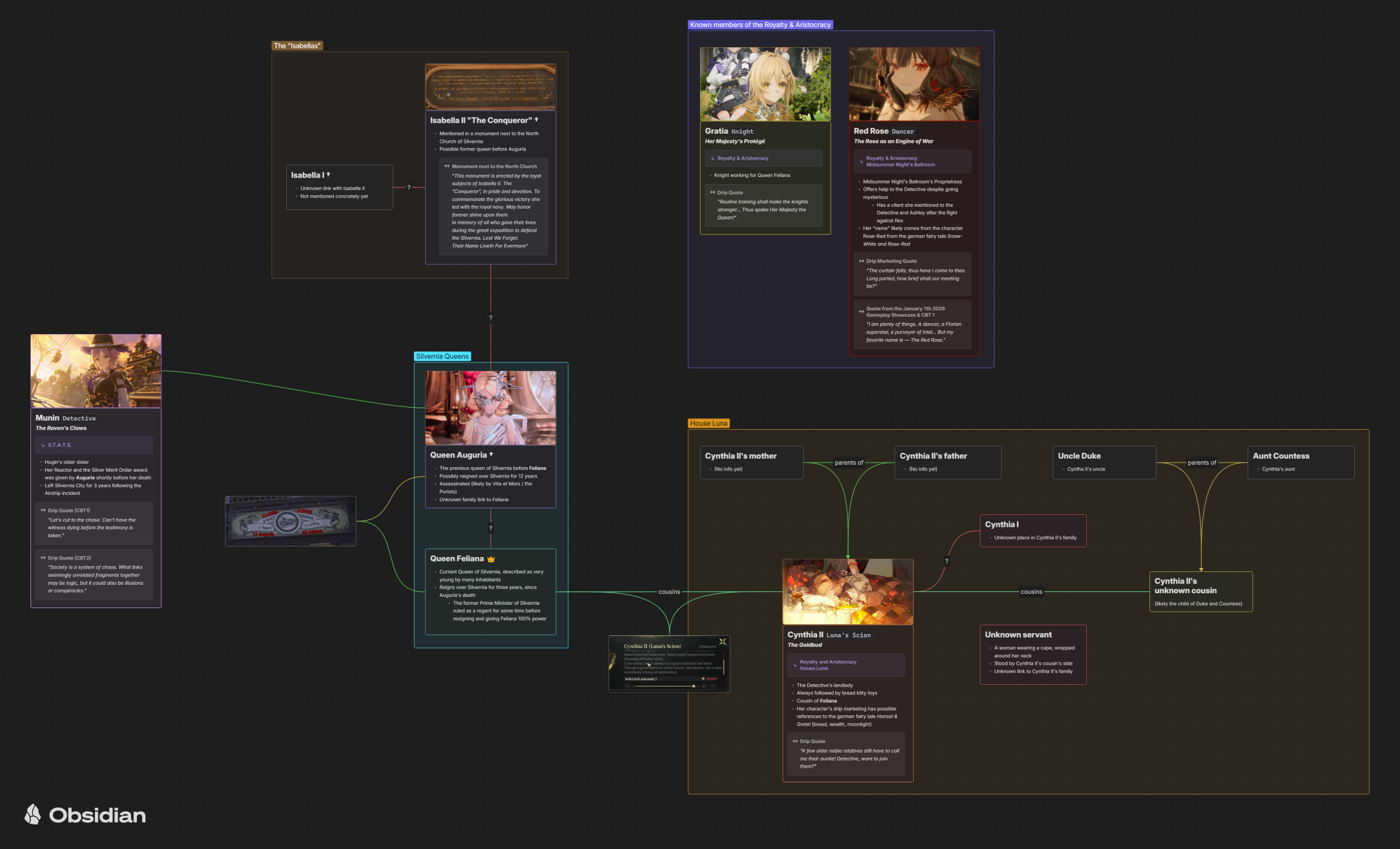The height and width of the screenshot is (849, 1400).
Task: Click the link icon in Cynthia II's affiliation callout
Action: (x=795, y=665)
